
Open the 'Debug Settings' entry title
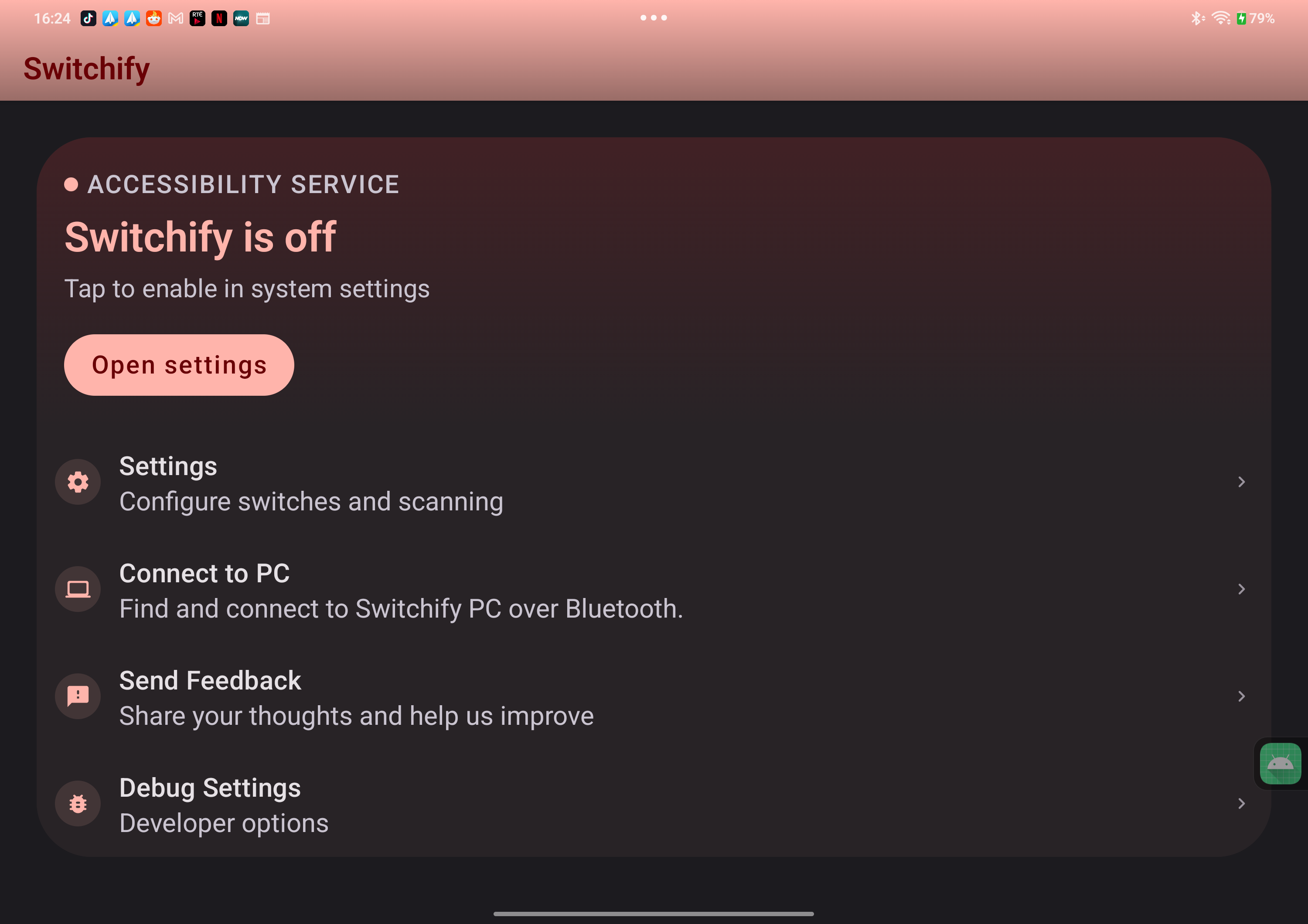point(210,788)
